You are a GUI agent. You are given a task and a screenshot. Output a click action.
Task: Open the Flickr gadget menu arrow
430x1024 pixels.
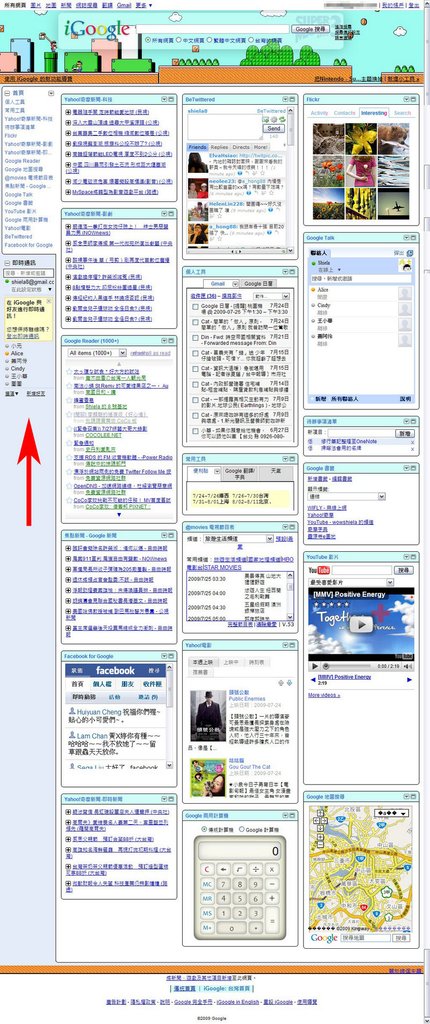[x=405, y=99]
